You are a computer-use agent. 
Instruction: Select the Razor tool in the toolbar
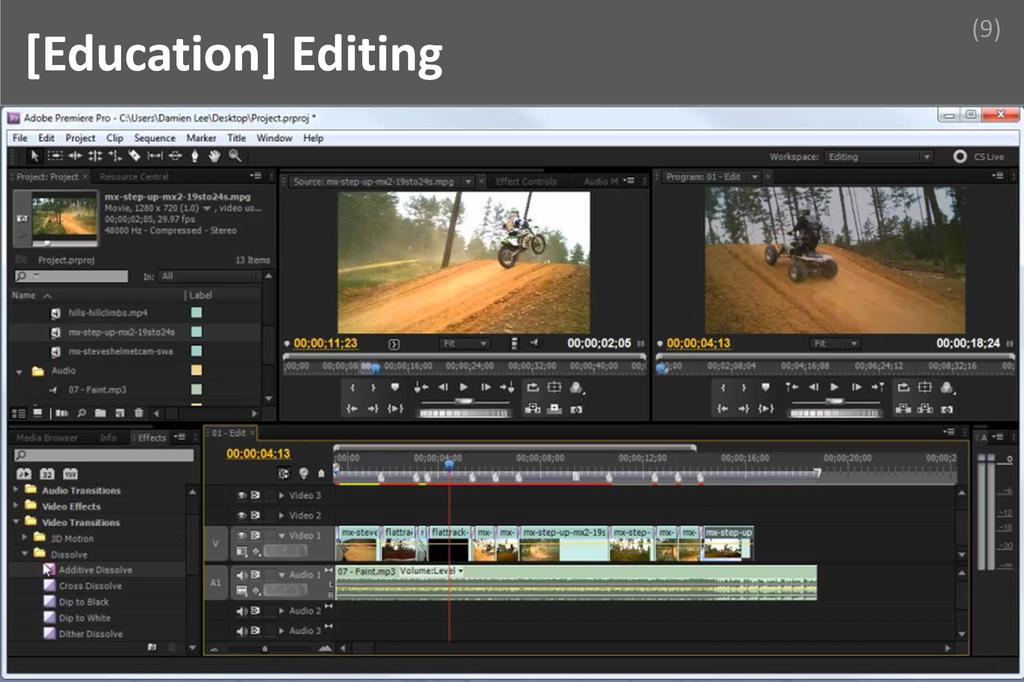[134, 156]
